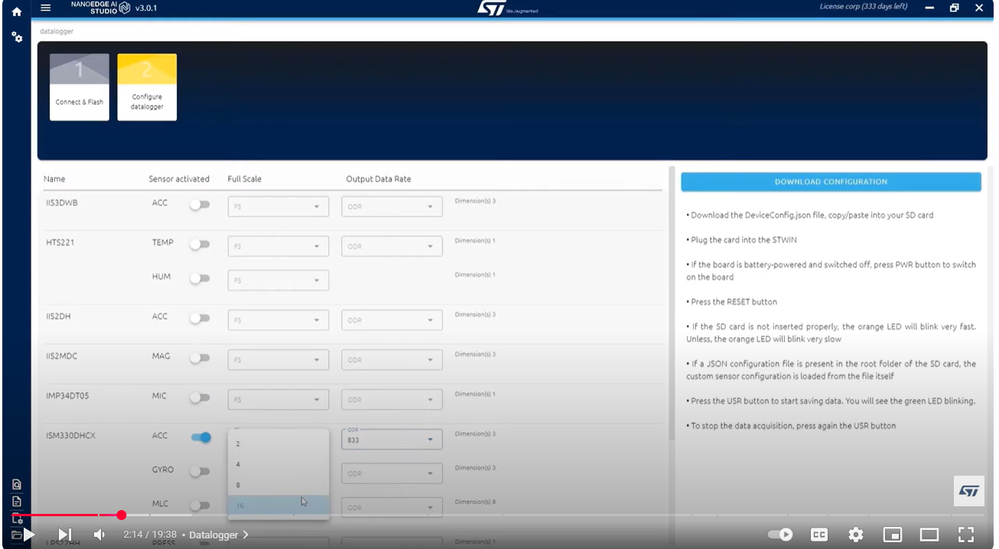The height and width of the screenshot is (549, 999).
Task: Choose 16 in Full Scale list
Action: [x=278, y=506]
